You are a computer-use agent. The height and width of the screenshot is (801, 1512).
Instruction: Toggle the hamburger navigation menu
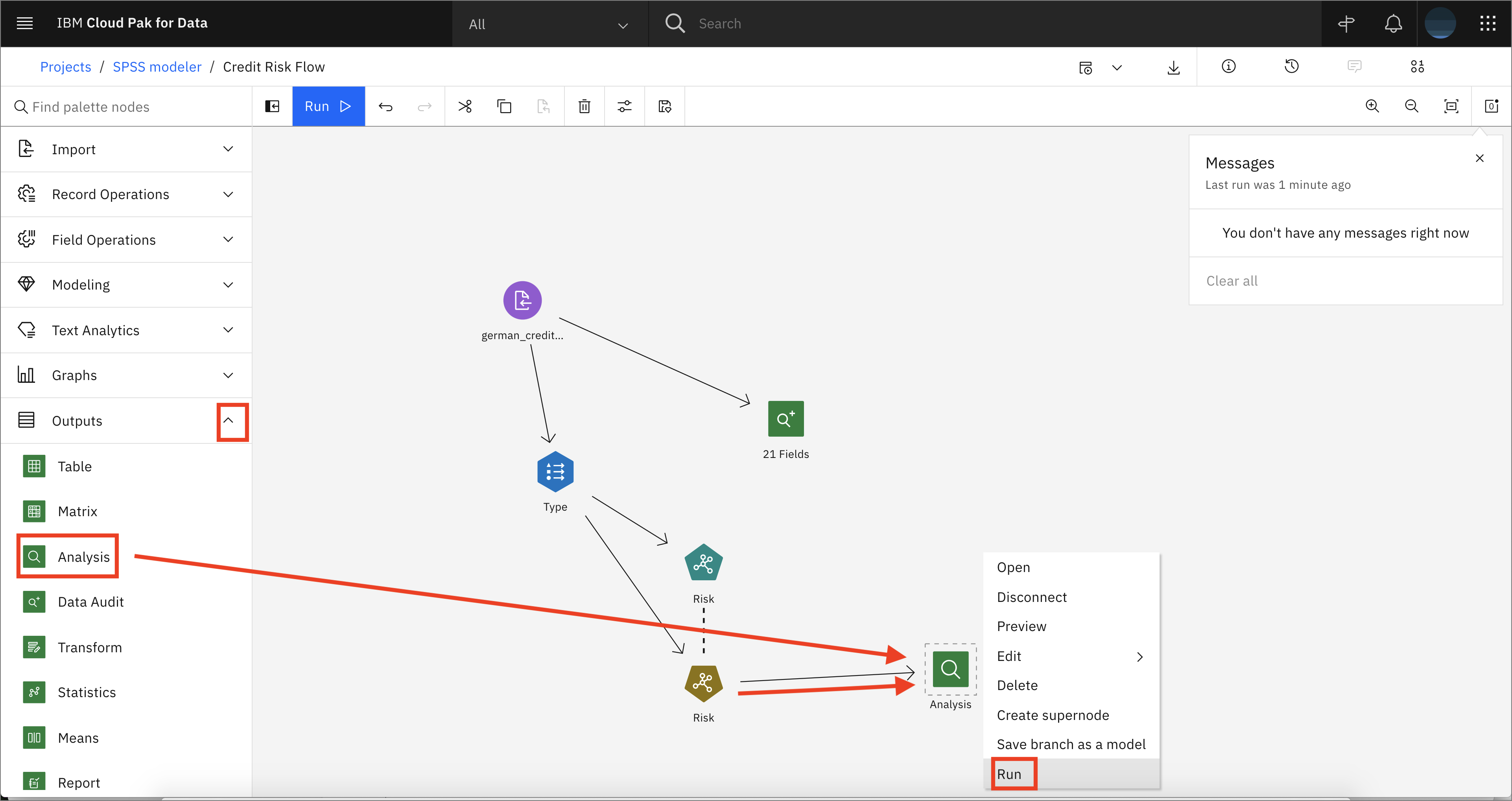tap(25, 24)
